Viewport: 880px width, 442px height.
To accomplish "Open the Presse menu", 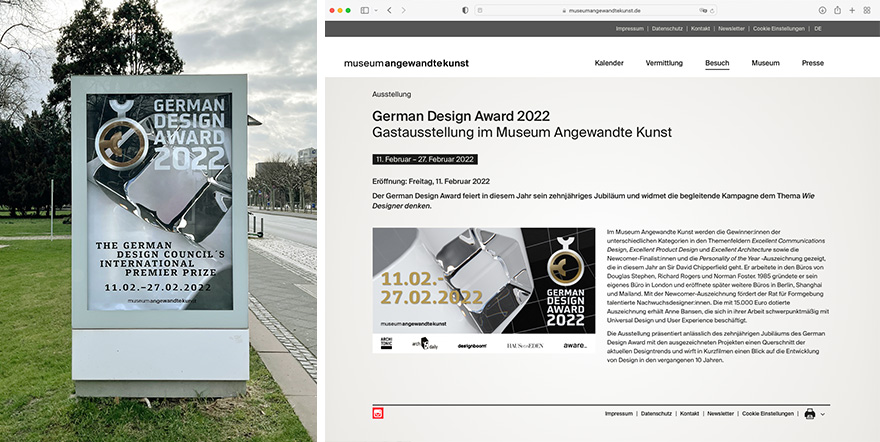I will tap(813, 63).
